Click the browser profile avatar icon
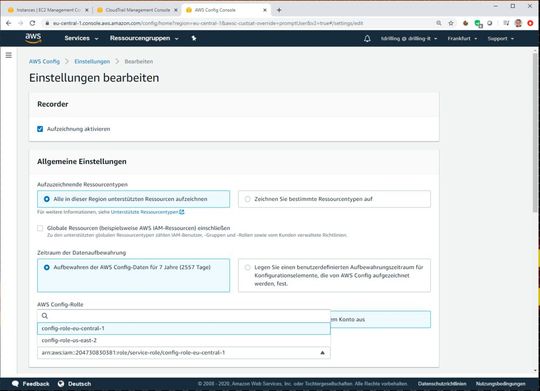 [x=518, y=23]
